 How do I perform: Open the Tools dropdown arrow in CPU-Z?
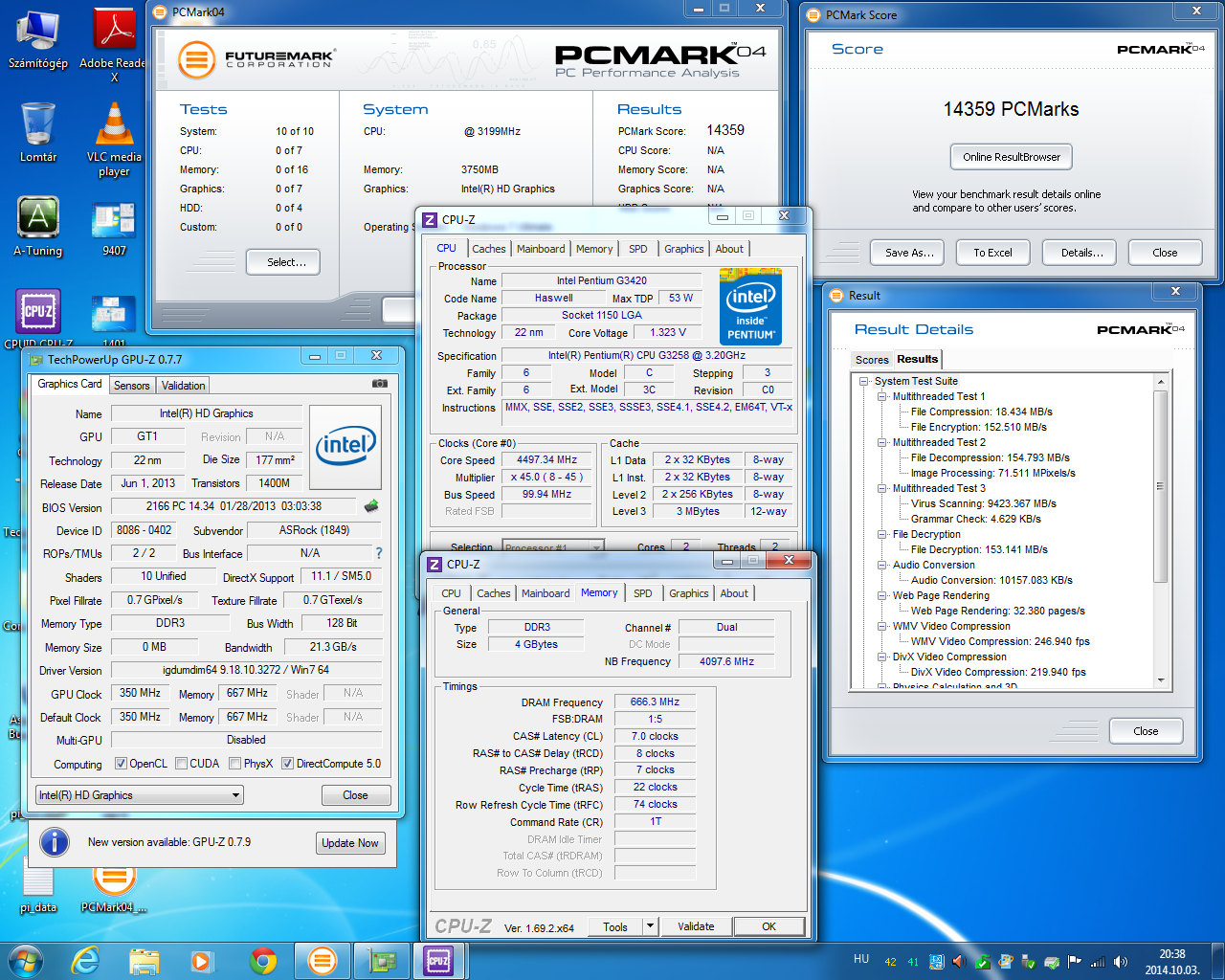coord(650,926)
